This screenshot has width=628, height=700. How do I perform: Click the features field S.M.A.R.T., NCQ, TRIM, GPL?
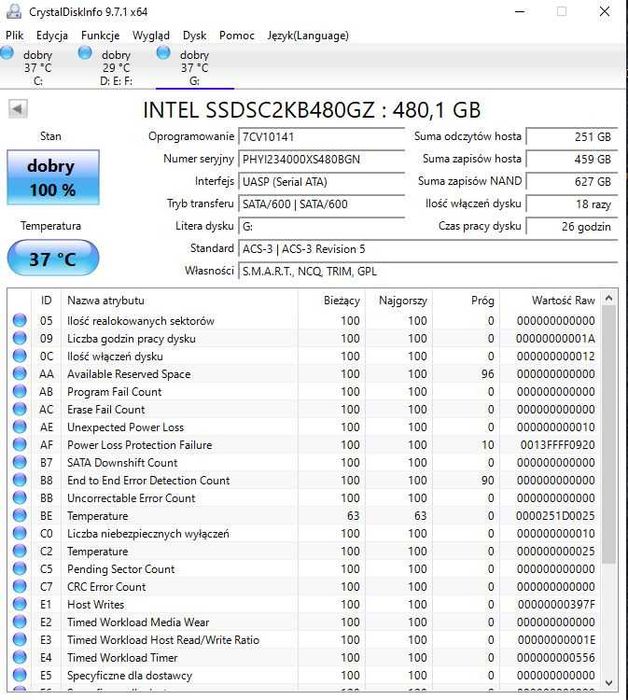point(428,271)
